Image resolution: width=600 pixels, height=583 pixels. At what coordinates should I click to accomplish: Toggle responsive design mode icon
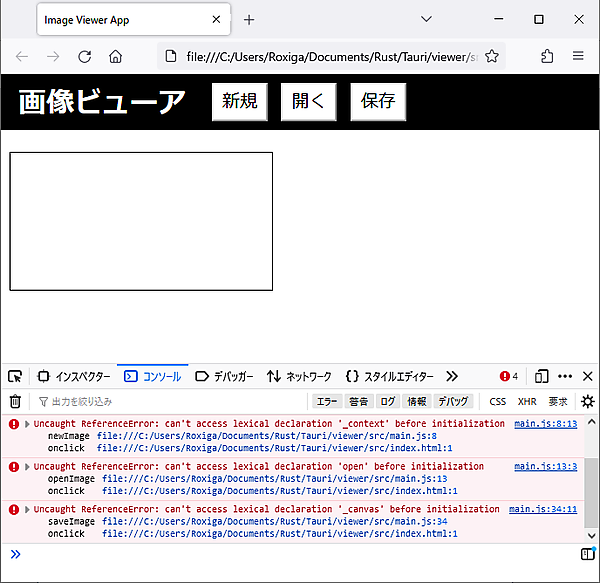point(541,377)
